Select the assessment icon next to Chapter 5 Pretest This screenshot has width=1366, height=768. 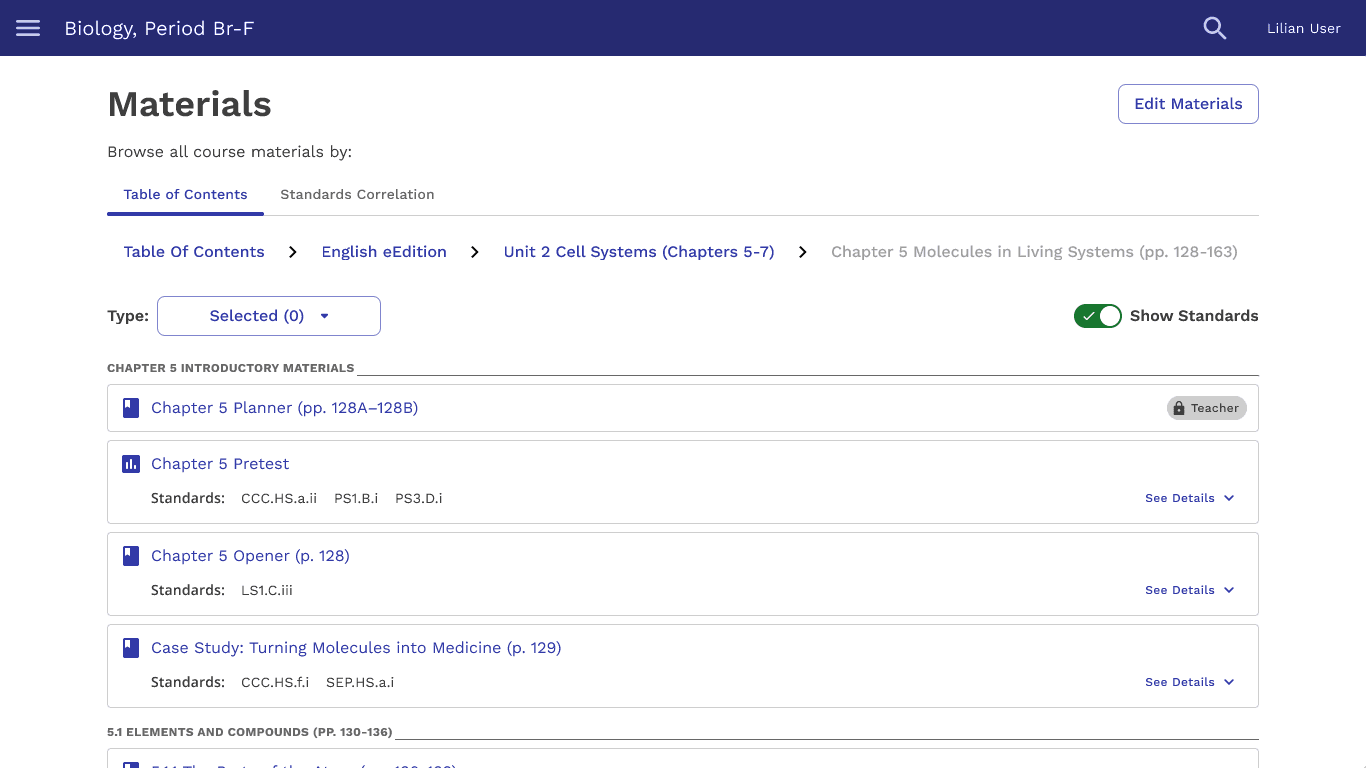pyautogui.click(x=130, y=463)
